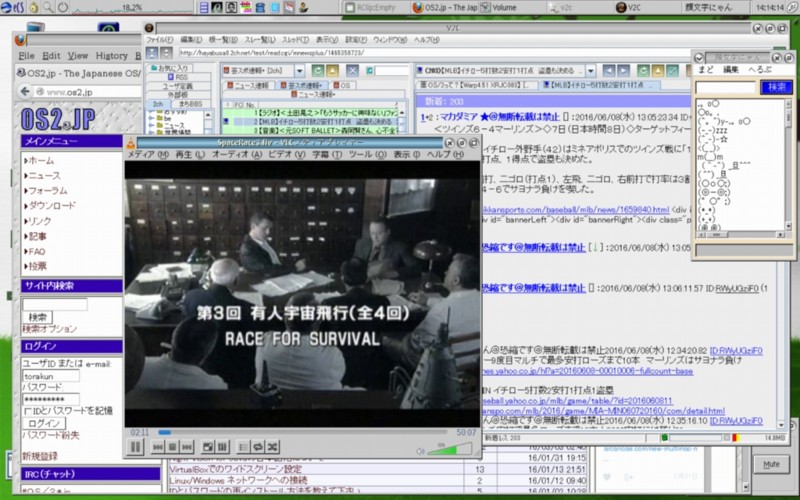Go to next thread with right arrow
Viewport: 800px width, 500px height.
click(x=623, y=70)
